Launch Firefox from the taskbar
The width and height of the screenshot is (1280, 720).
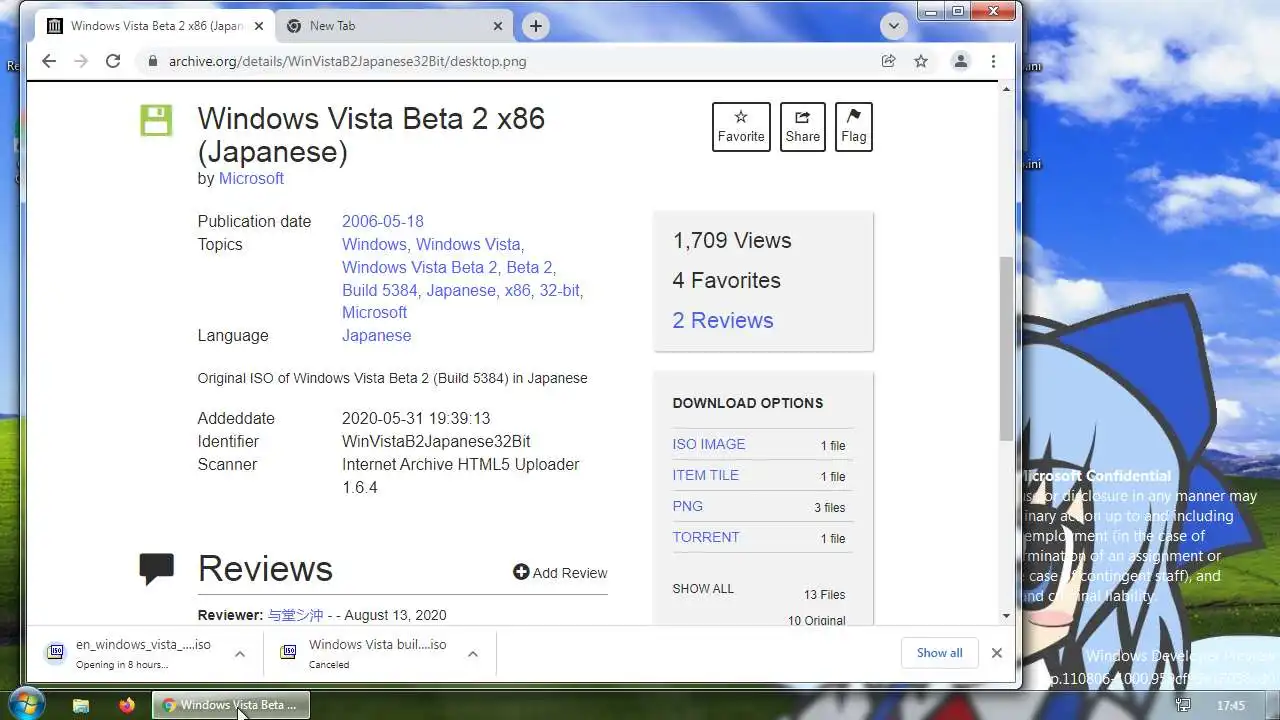126,705
